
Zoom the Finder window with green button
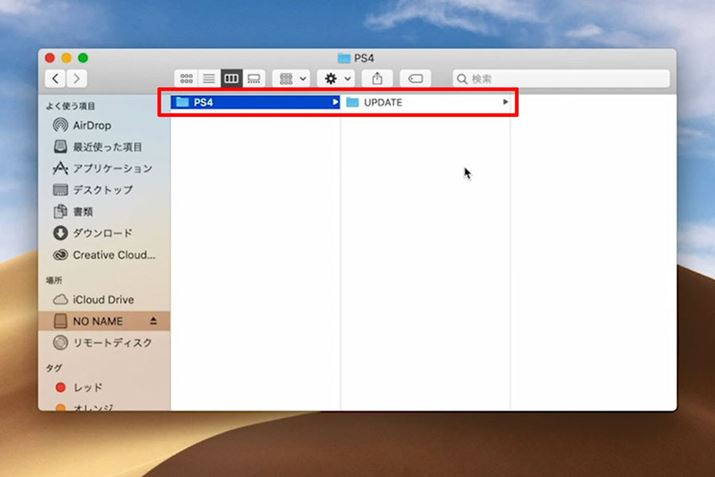pyautogui.click(x=83, y=58)
